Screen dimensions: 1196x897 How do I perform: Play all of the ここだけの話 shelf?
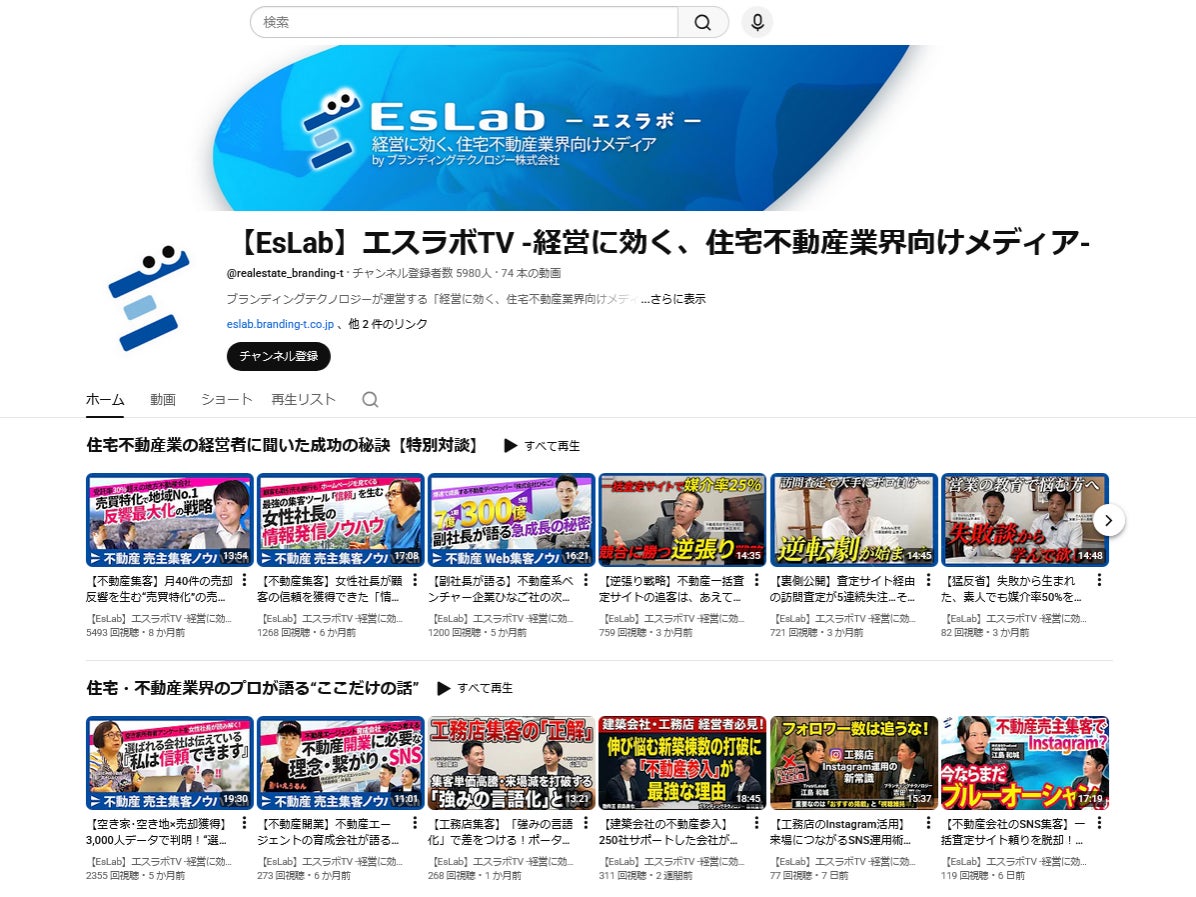474,688
